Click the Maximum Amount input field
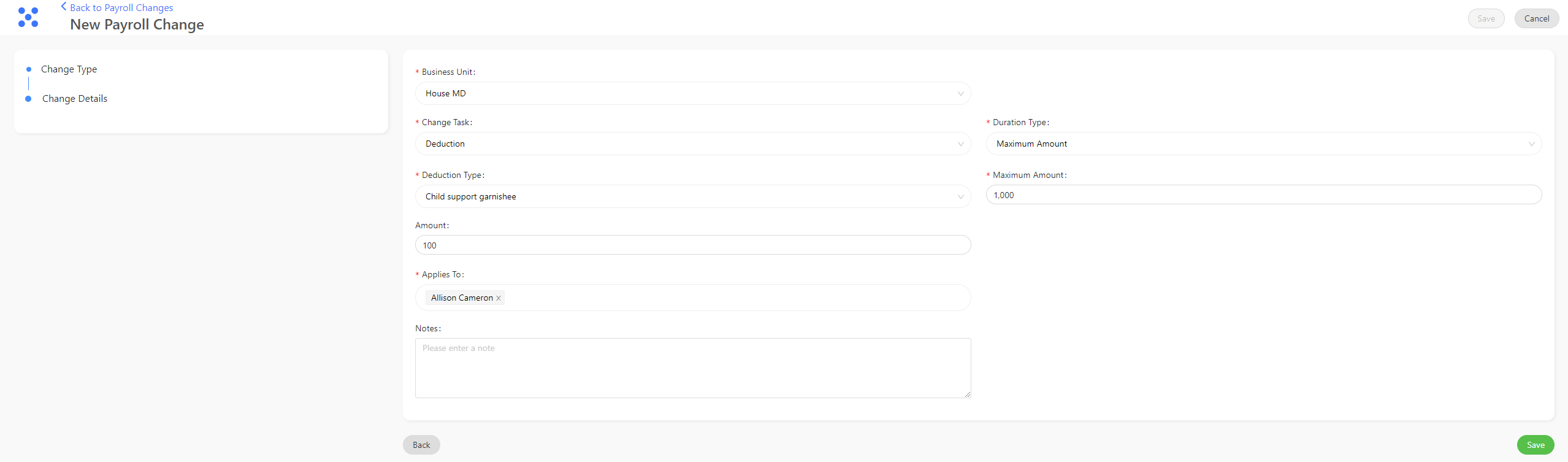This screenshot has height=462, width=1568. pos(1264,194)
